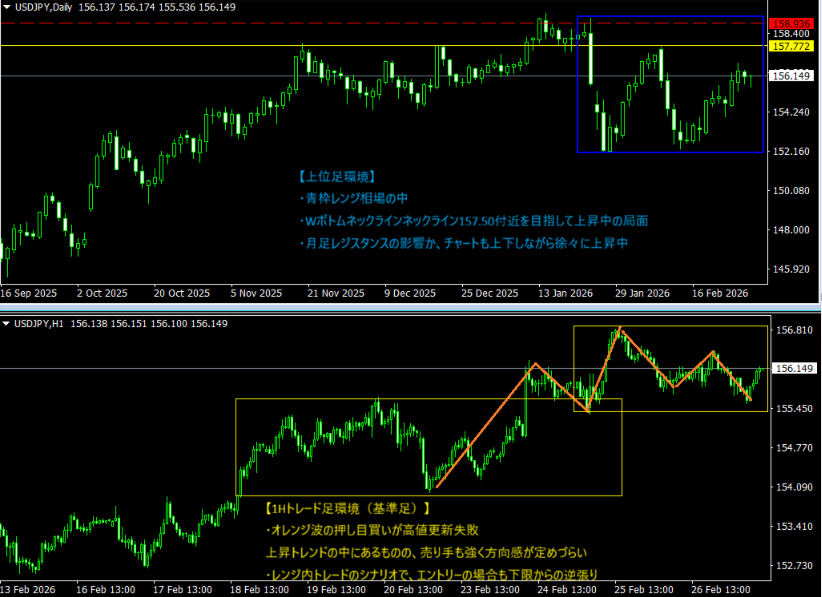Click the 154.240 price scale value
The width and height of the screenshot is (822, 597).
[791, 112]
